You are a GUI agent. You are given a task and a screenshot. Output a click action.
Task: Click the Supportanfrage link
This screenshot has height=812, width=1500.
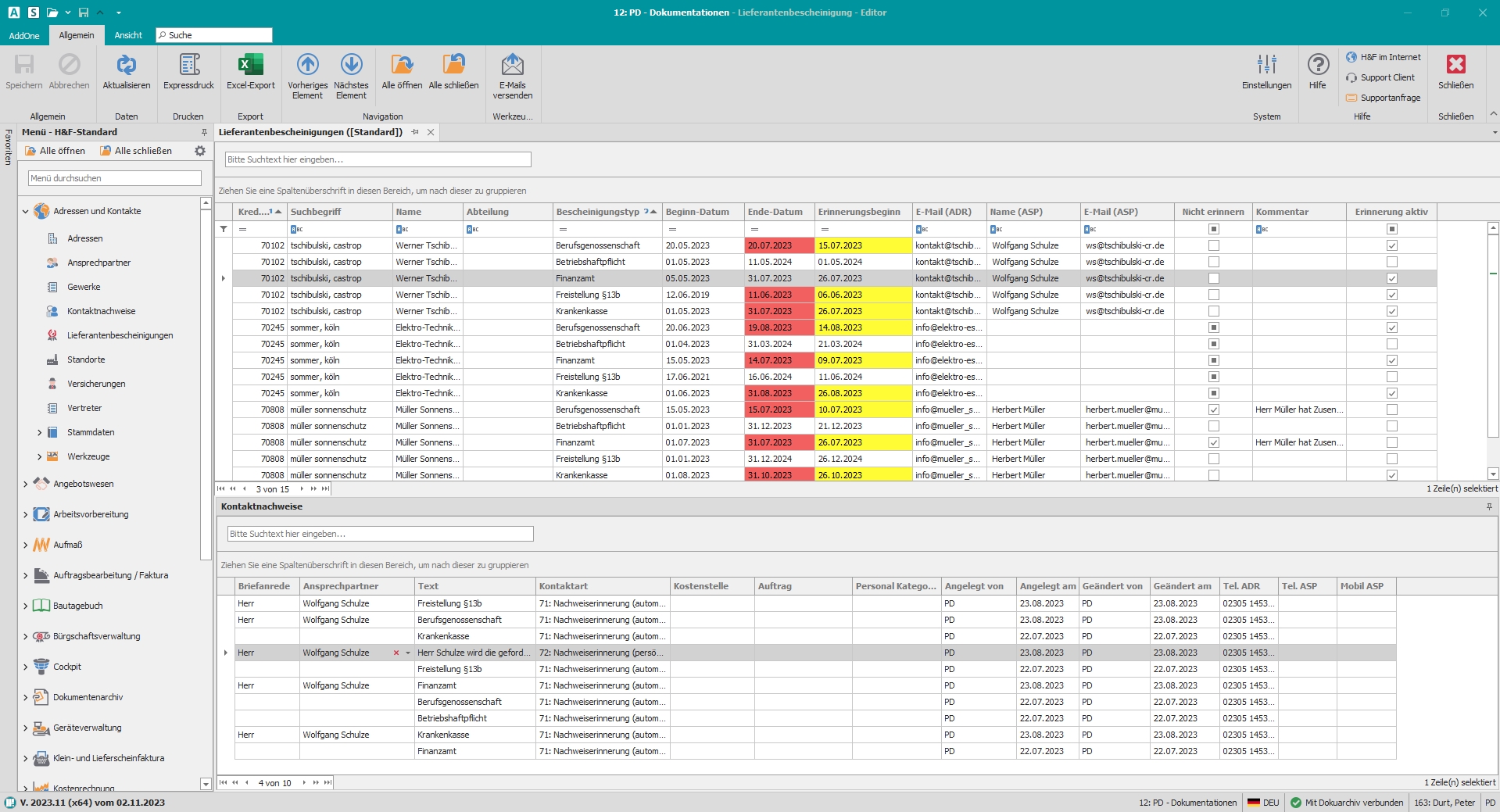click(x=1390, y=98)
